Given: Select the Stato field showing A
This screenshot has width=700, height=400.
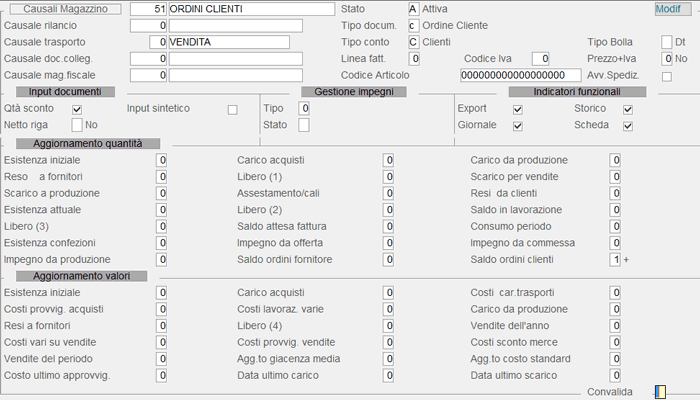Looking at the screenshot, I should pos(413,9).
